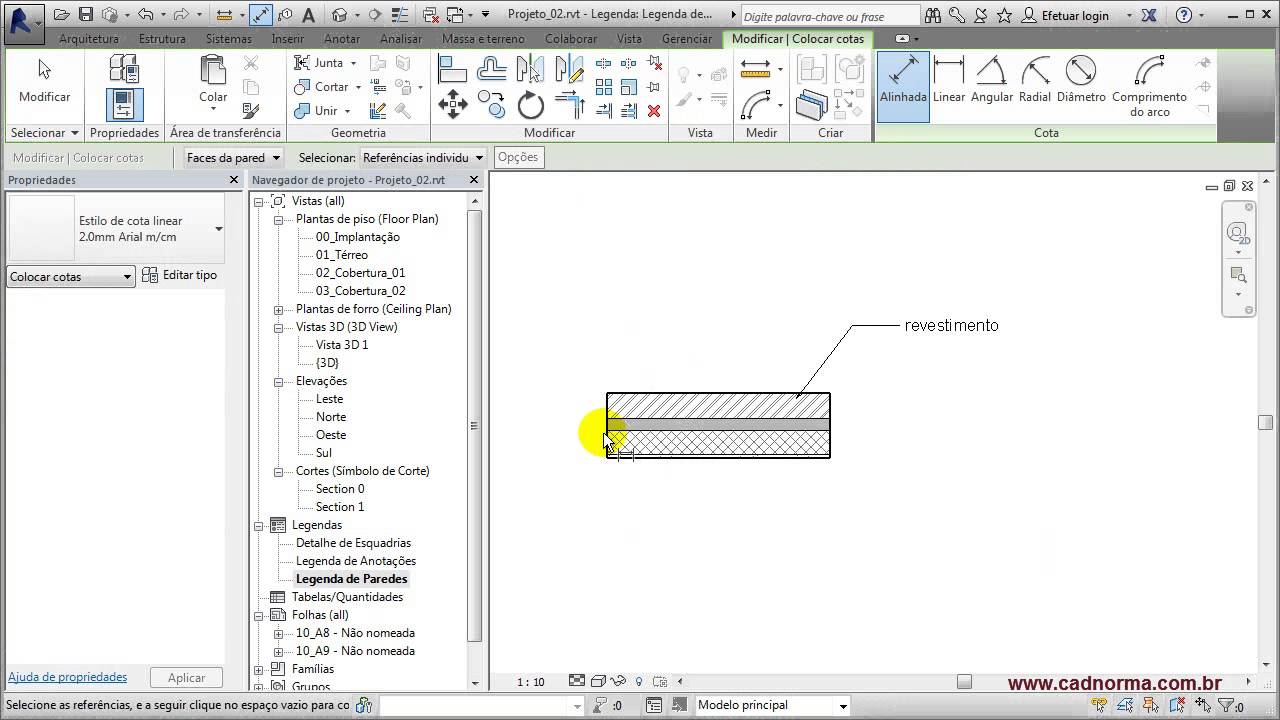Image resolution: width=1280 pixels, height=720 pixels.
Task: Collapse the Plantas de piso tree node
Action: point(278,219)
